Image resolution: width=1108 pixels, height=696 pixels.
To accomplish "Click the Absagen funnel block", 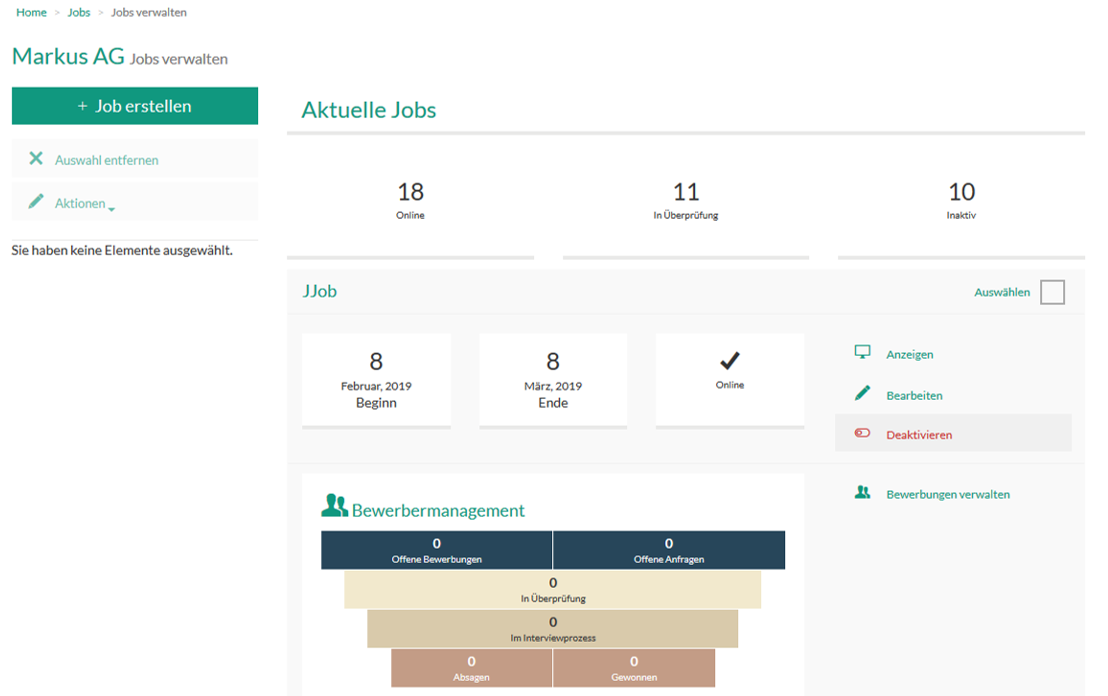I will pyautogui.click(x=471, y=668).
